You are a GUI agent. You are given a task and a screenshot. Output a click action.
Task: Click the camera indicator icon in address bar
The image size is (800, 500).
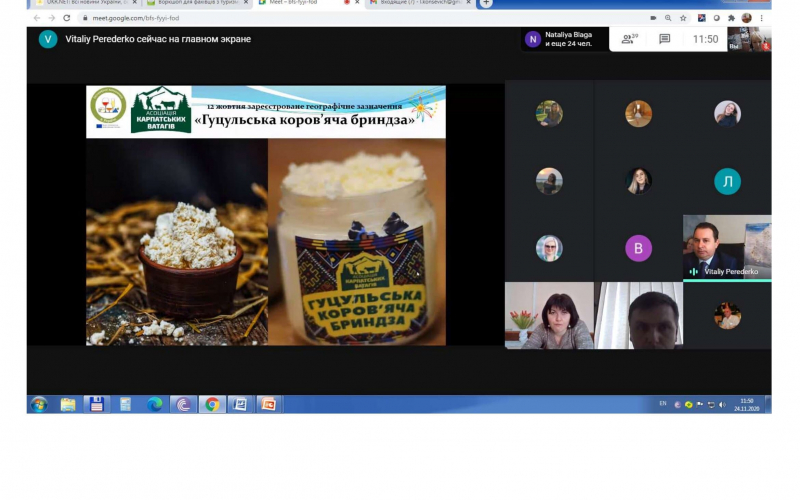click(x=653, y=18)
